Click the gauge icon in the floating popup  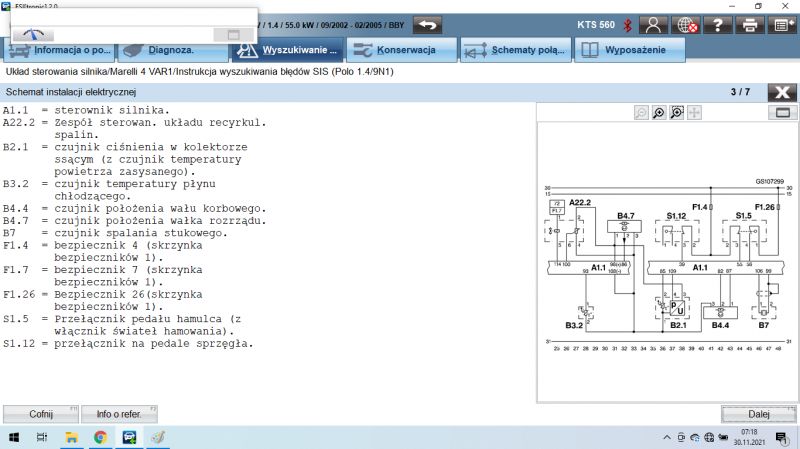(x=33, y=35)
